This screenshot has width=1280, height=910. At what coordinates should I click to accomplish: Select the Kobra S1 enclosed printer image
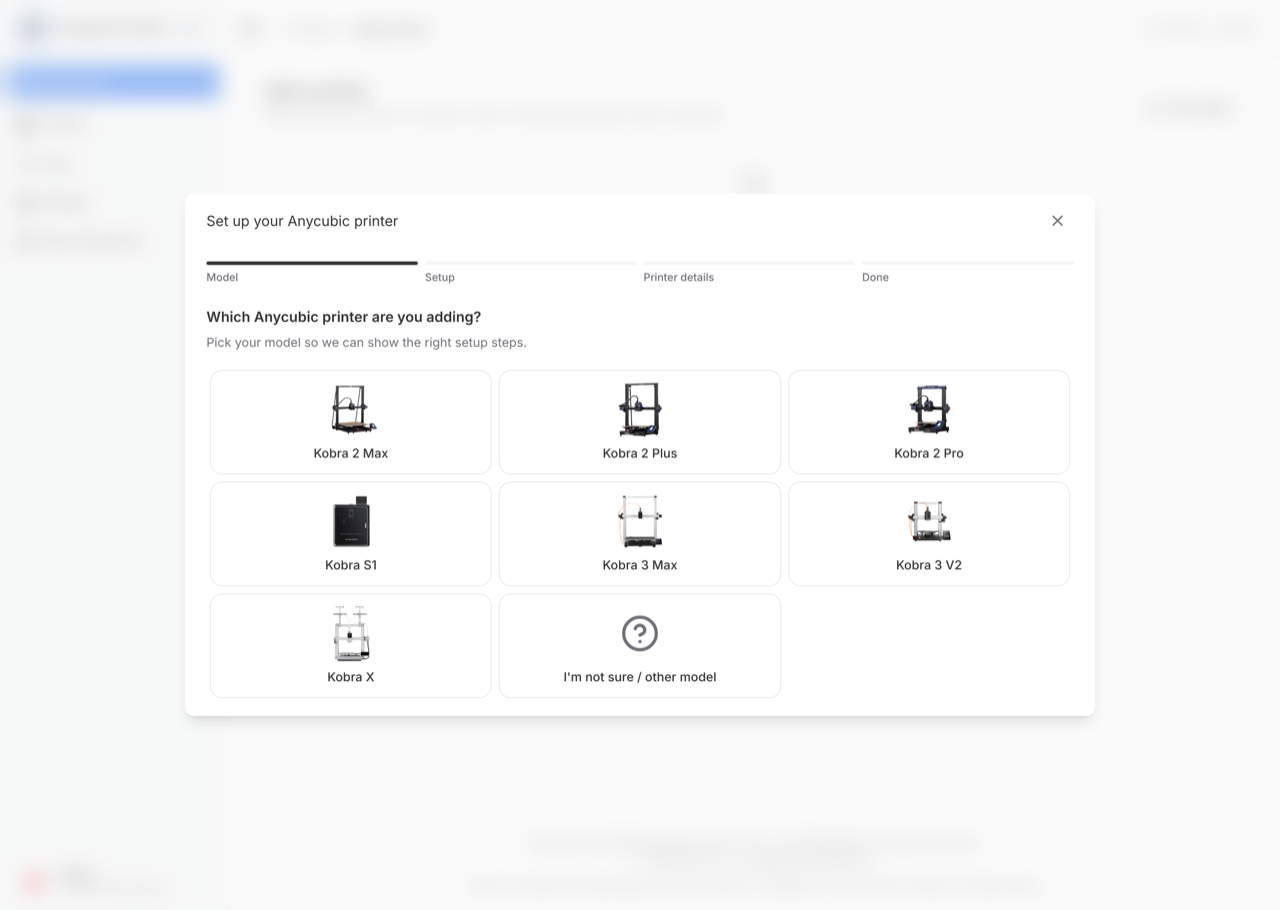[351, 522]
